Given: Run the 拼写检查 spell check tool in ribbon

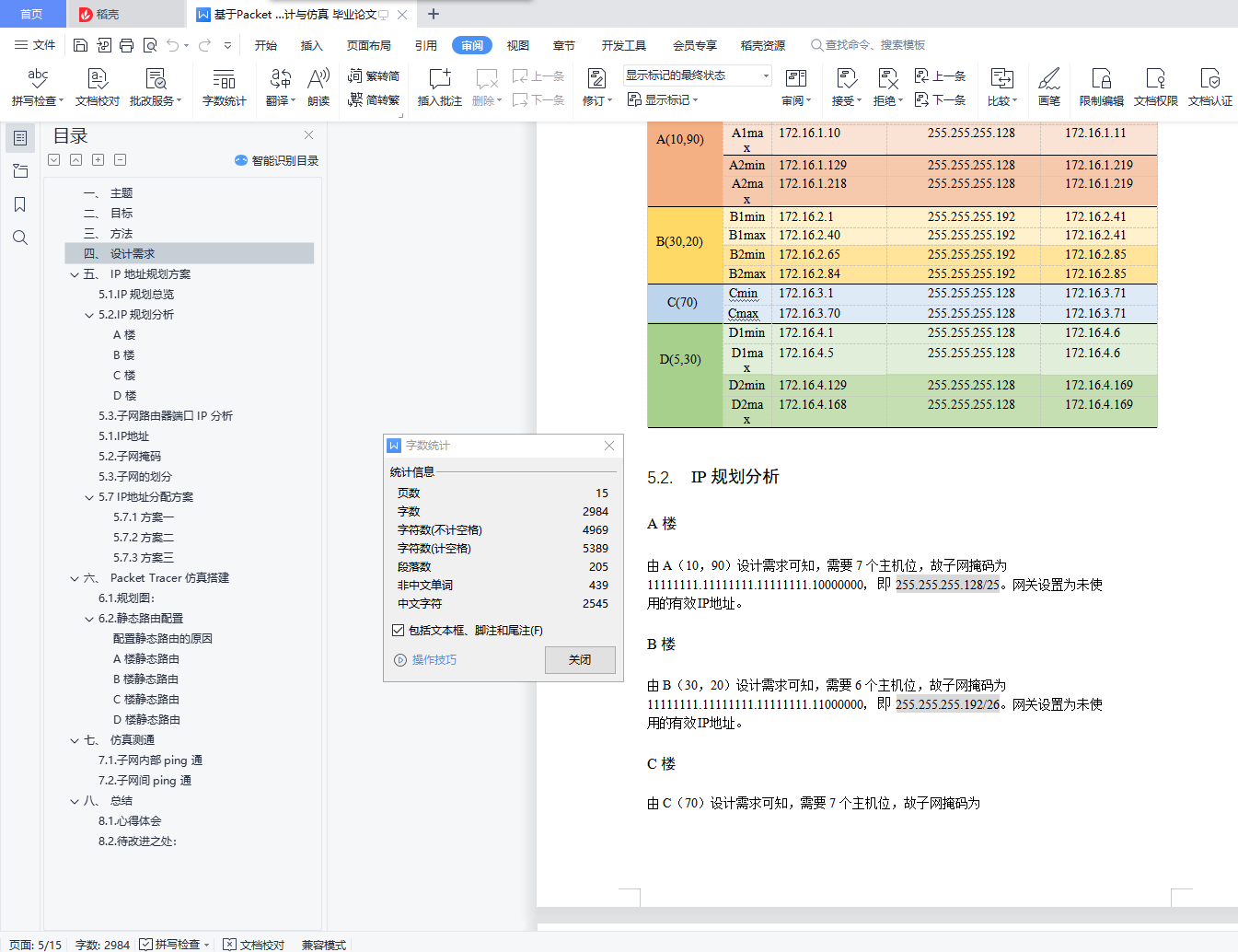Looking at the screenshot, I should click(38, 87).
